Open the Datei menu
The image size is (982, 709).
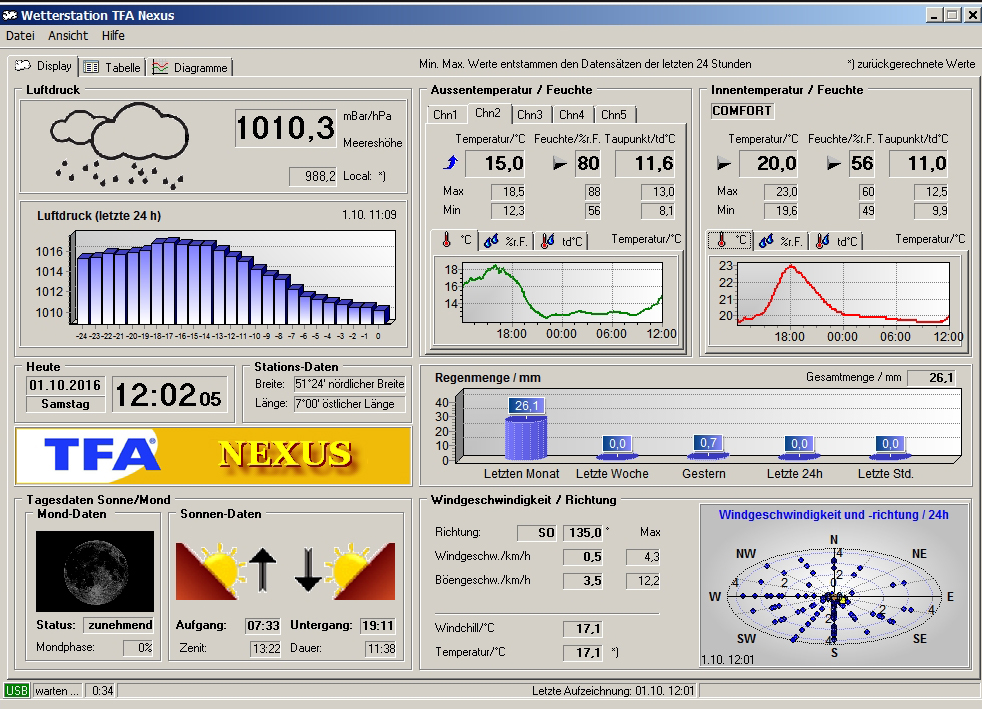(x=20, y=36)
